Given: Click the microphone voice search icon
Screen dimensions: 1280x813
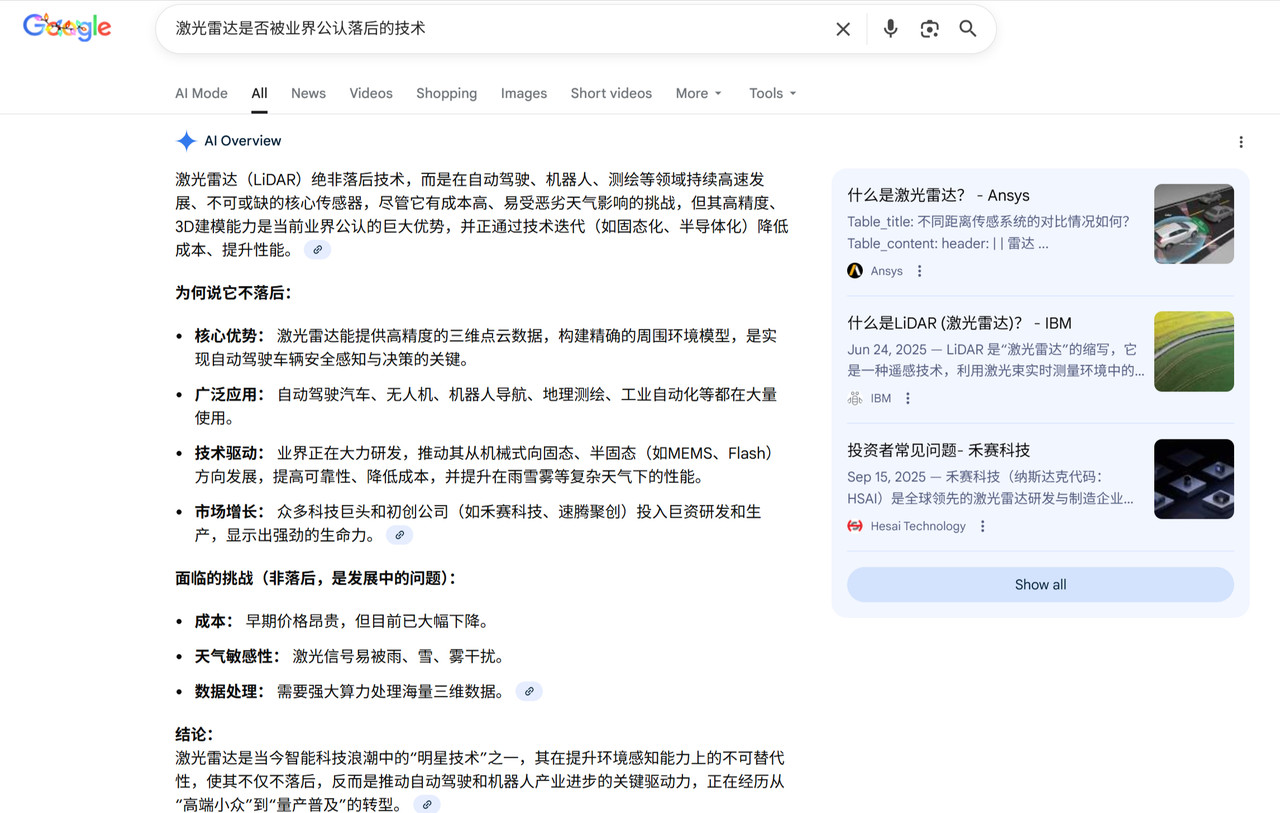Looking at the screenshot, I should (890, 29).
